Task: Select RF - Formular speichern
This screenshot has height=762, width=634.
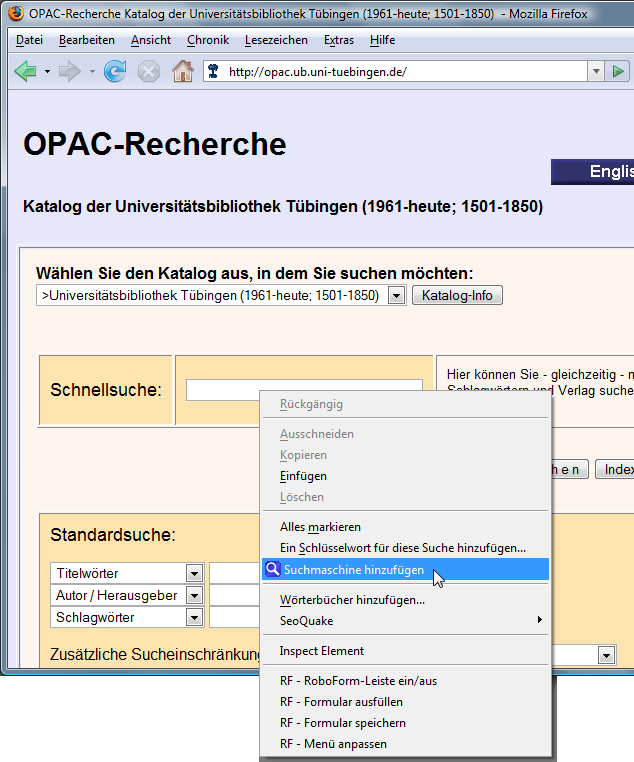Action: 406,723
